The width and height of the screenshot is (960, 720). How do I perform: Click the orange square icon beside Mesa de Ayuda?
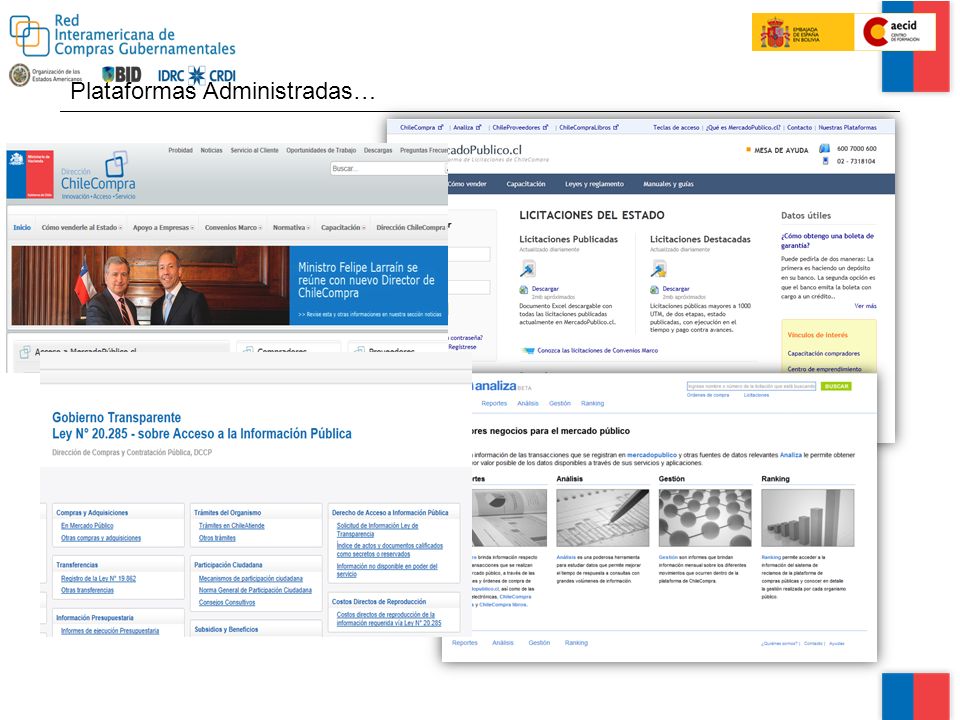tap(748, 149)
